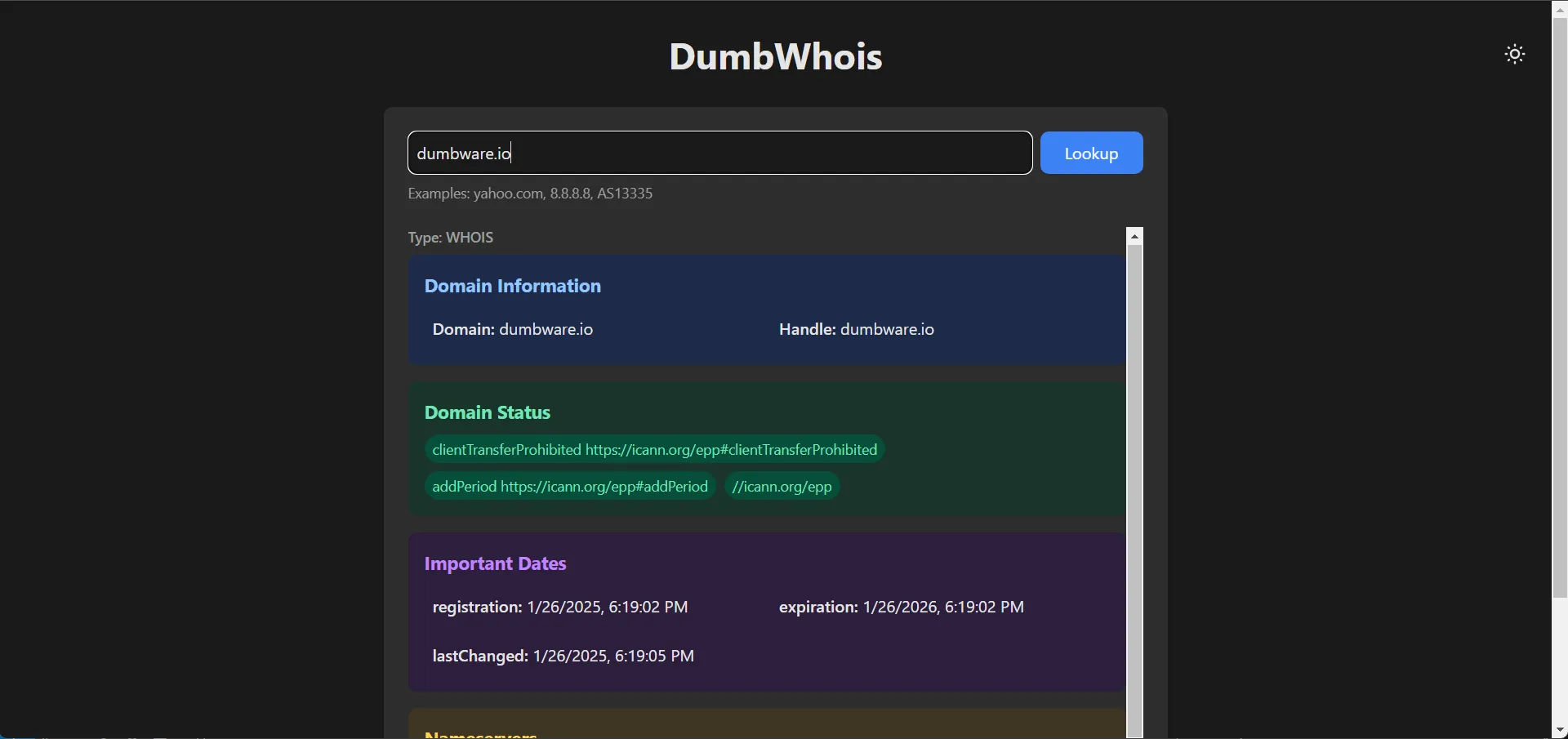Select the clientTransferProhibited status tag
Viewport: 1568px width, 739px height.
point(655,449)
